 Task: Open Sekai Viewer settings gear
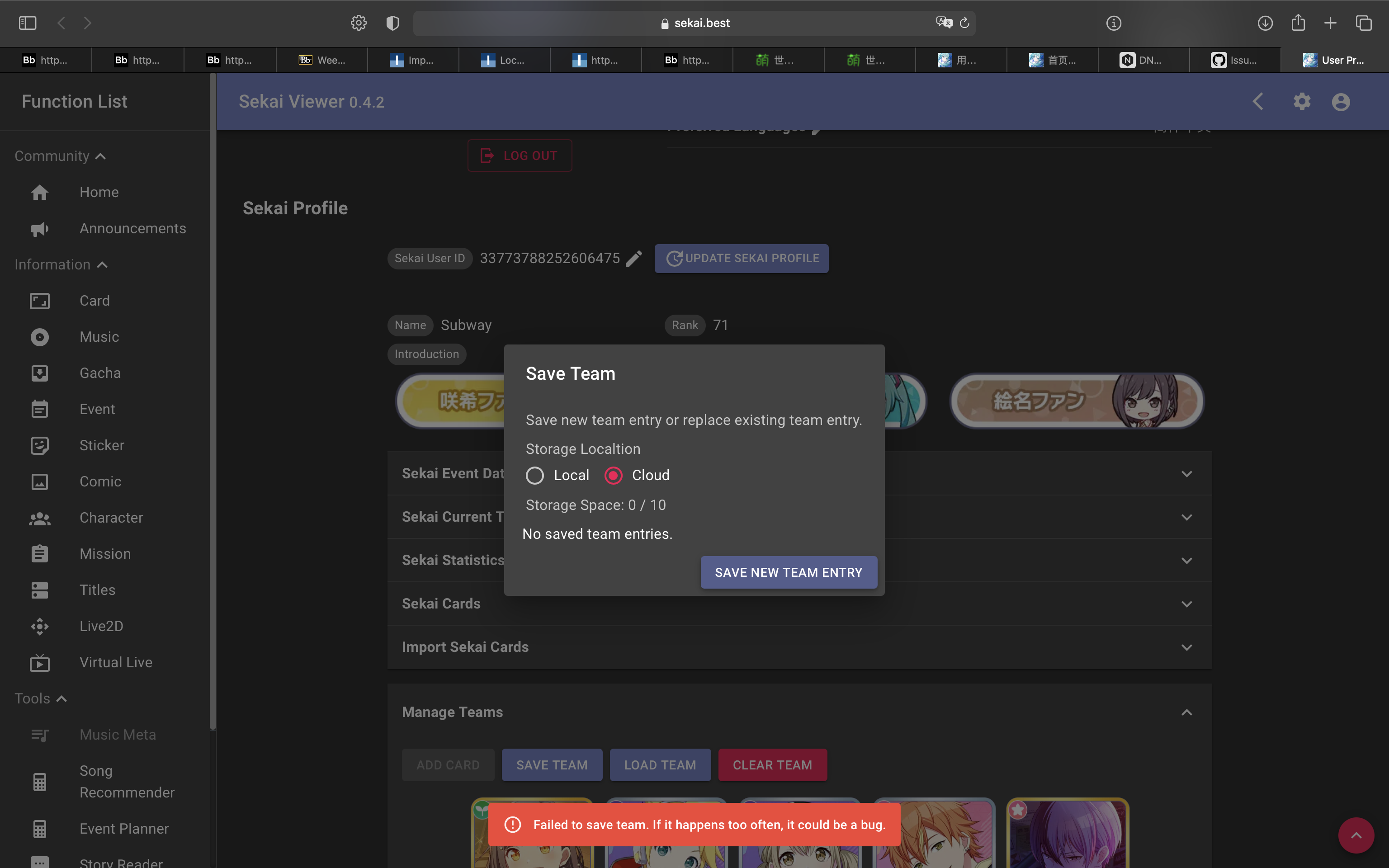tap(1302, 102)
